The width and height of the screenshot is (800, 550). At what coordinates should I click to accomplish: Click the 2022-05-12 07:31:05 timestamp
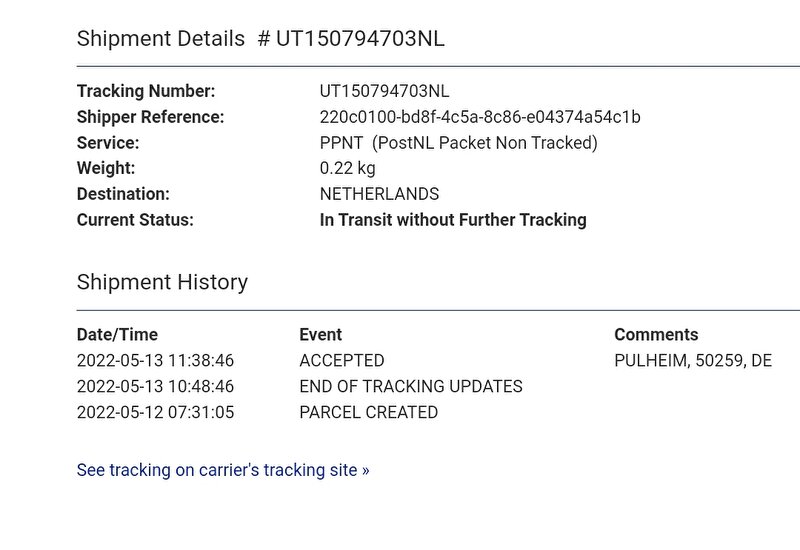point(155,412)
